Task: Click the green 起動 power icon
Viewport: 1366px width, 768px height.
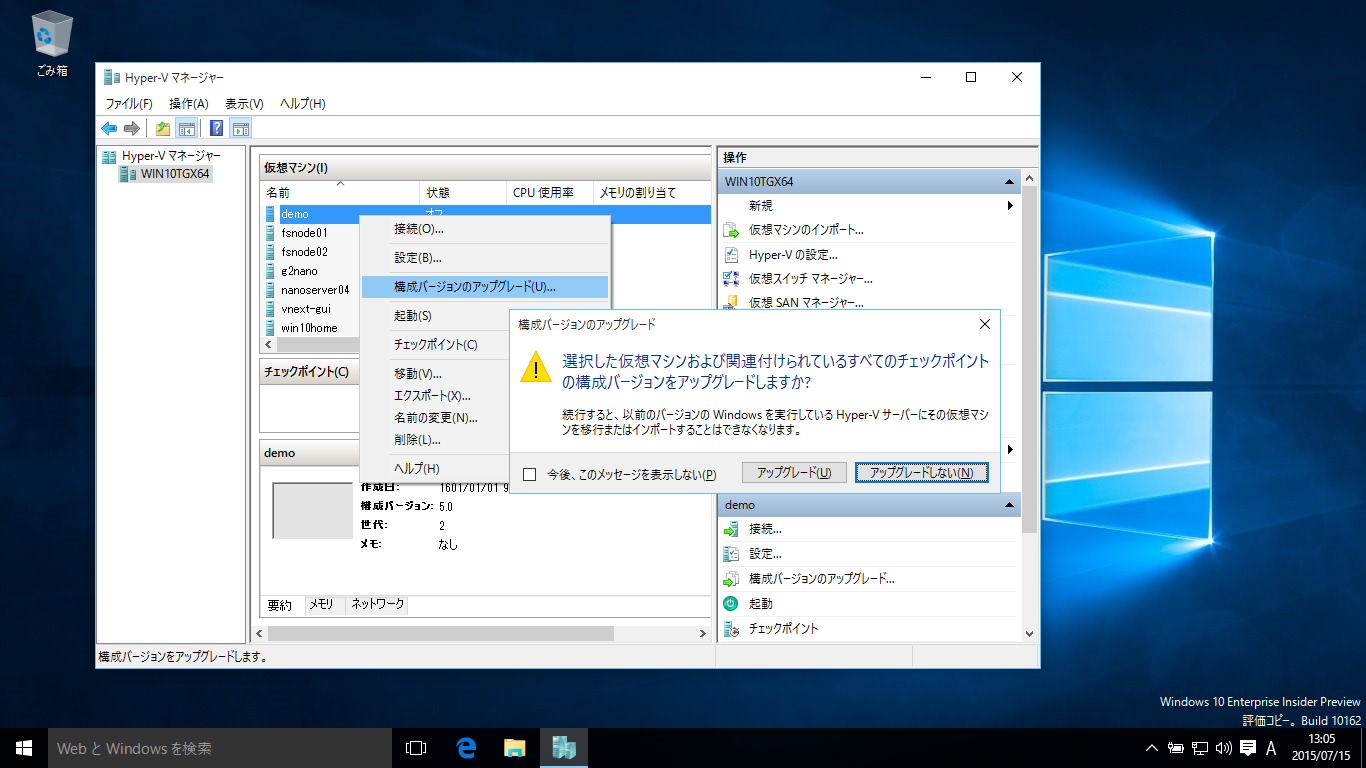Action: [731, 604]
